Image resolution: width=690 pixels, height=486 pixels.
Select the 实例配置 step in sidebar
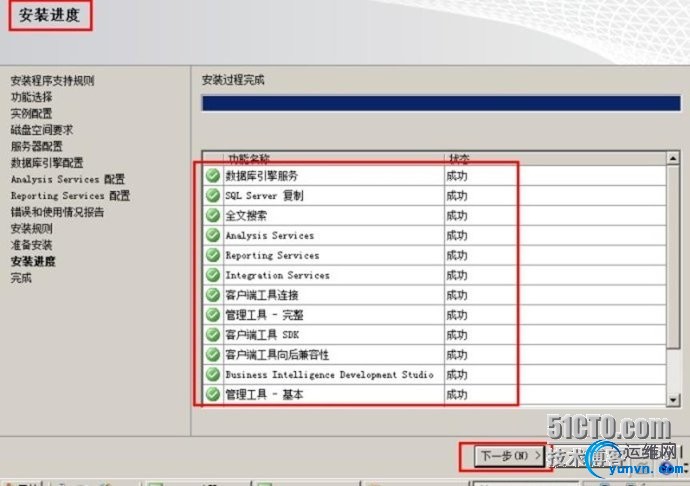click(x=31, y=114)
